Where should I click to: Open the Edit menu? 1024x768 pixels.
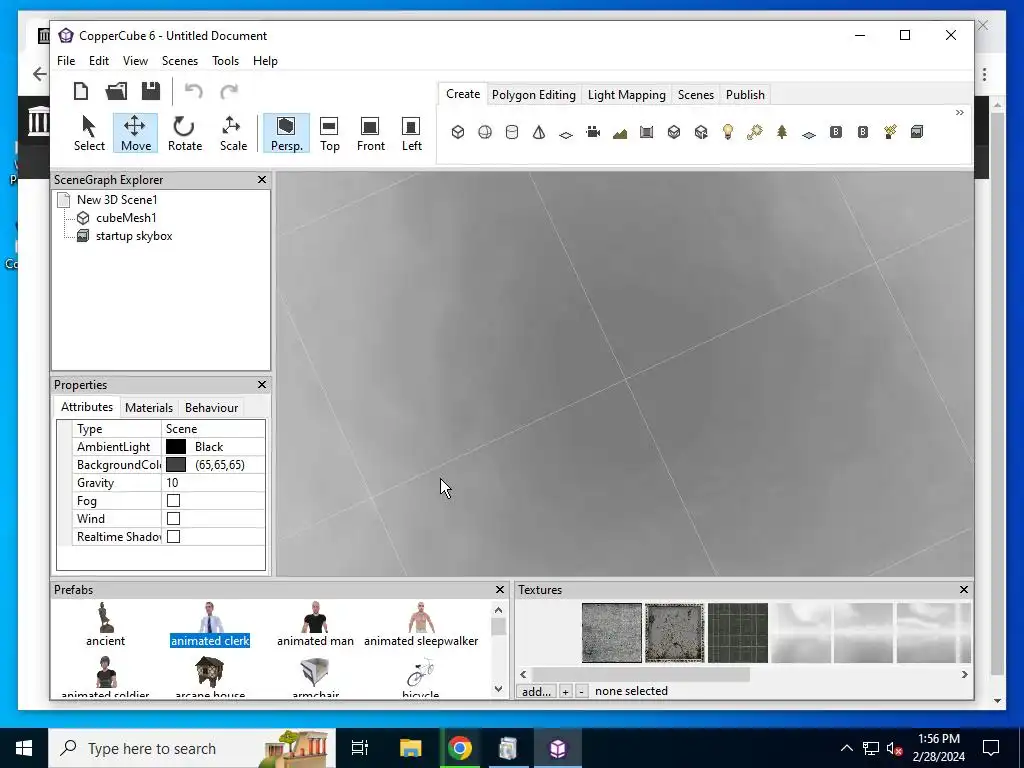coord(99,61)
